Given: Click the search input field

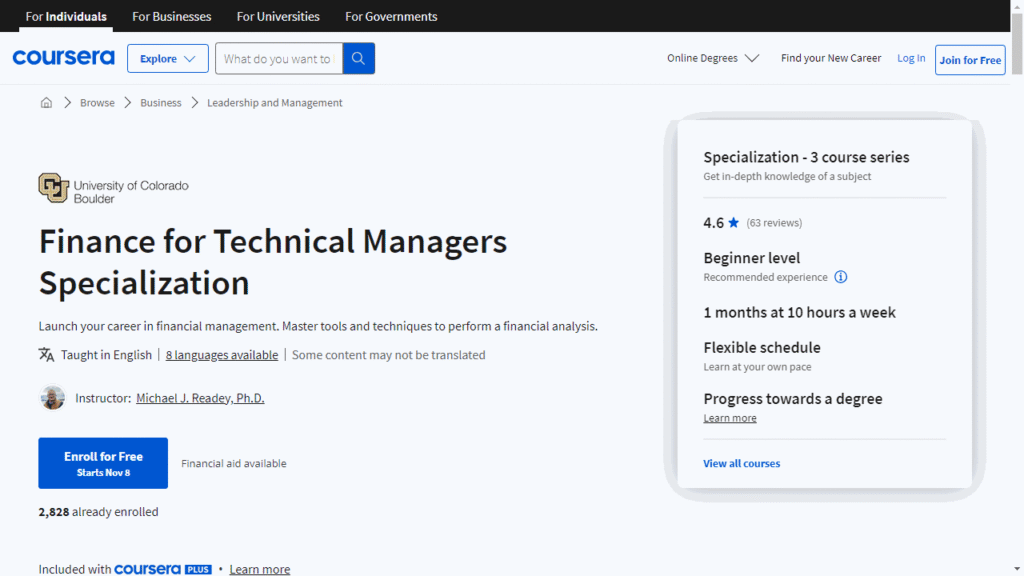Looking at the screenshot, I should point(279,58).
